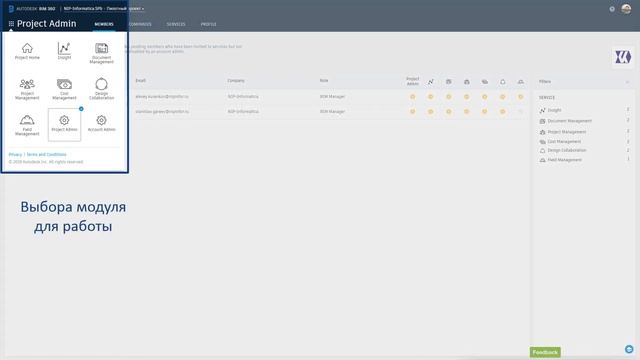Collapse the Filters panel chevron
This screenshot has width=640, height=360.
(x=627, y=82)
